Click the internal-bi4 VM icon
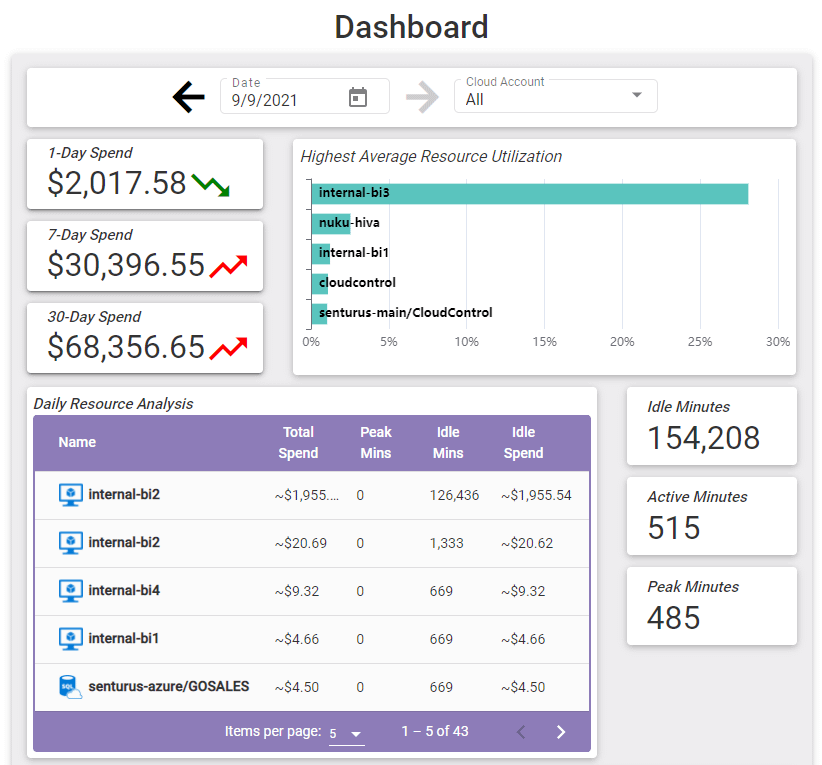This screenshot has height=765, width=822. (70, 591)
